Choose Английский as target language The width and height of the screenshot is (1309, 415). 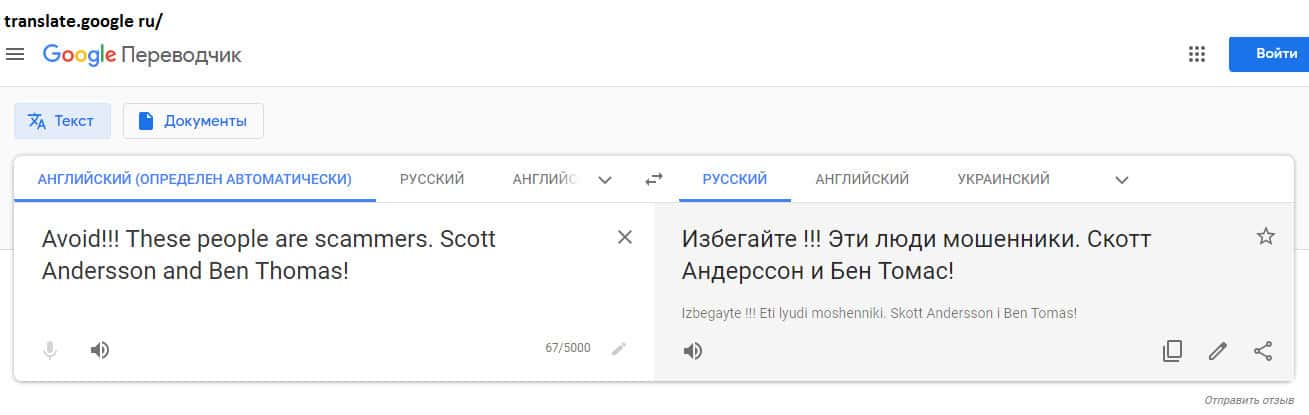pos(862,180)
